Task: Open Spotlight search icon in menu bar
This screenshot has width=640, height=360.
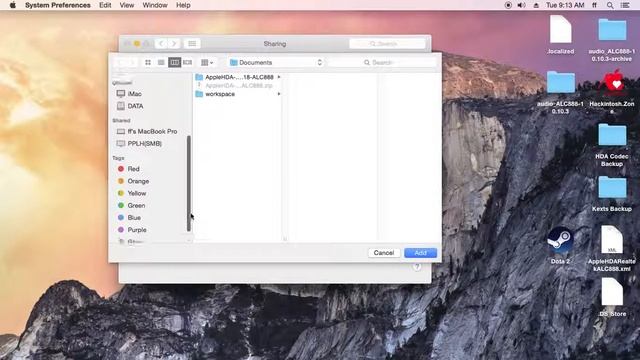Action: [x=610, y=5]
